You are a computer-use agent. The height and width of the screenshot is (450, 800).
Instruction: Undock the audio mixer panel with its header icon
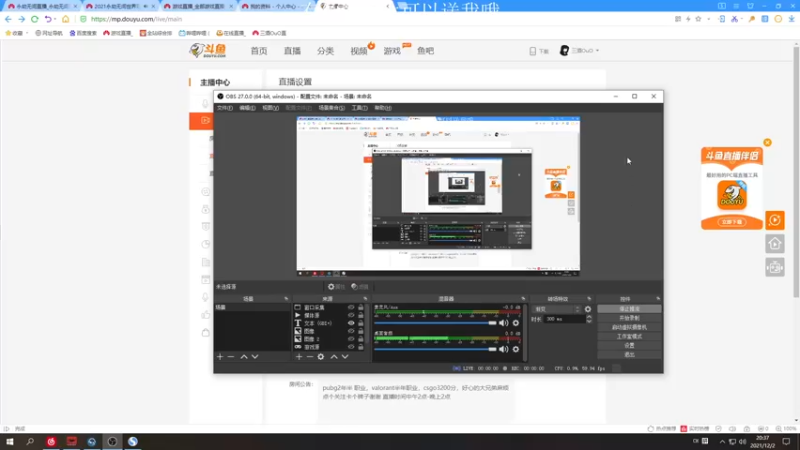click(x=523, y=299)
